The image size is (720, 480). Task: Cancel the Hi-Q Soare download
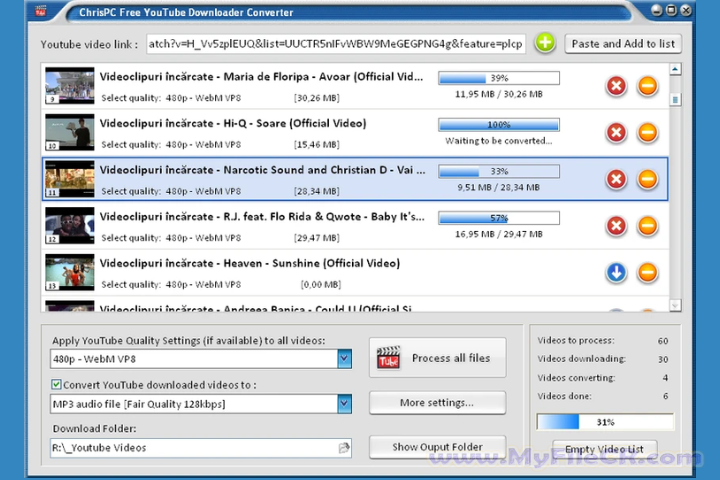(x=616, y=133)
